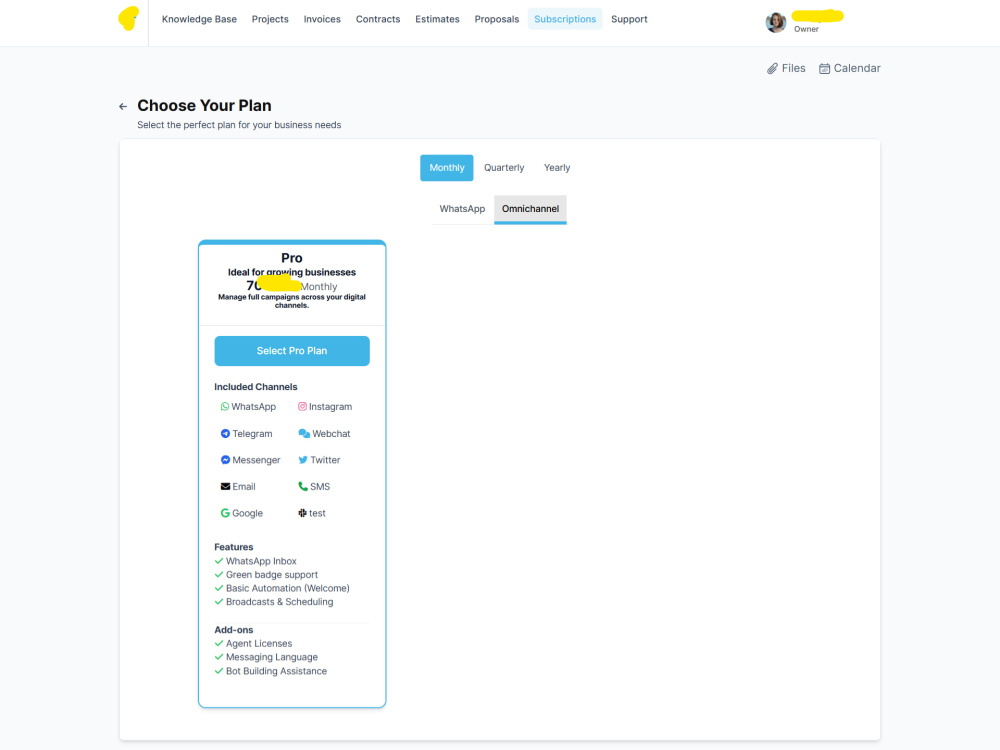The height and width of the screenshot is (750, 1000).
Task: Click checkmark beside Agent Licenses
Action: coord(219,643)
